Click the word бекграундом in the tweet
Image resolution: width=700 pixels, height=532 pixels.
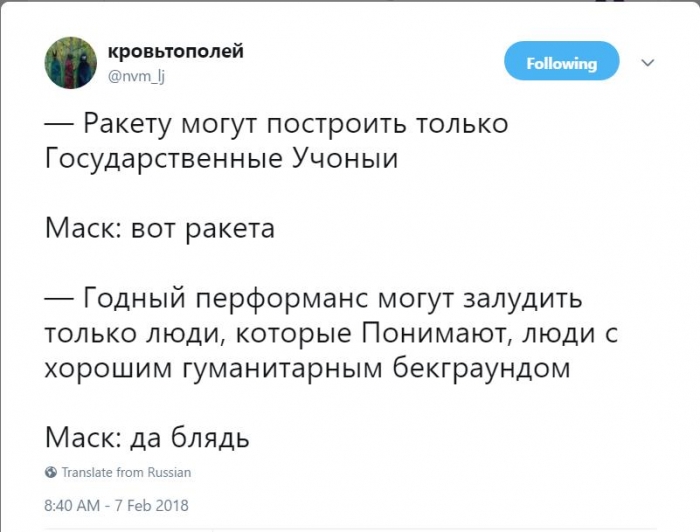[x=482, y=368]
